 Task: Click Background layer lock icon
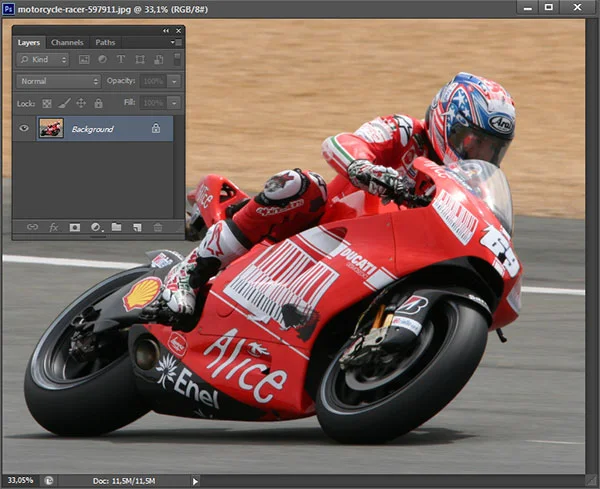click(156, 128)
